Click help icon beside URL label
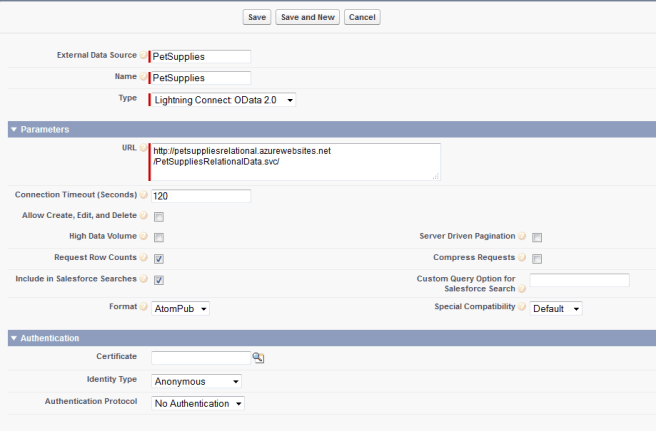 [143, 148]
